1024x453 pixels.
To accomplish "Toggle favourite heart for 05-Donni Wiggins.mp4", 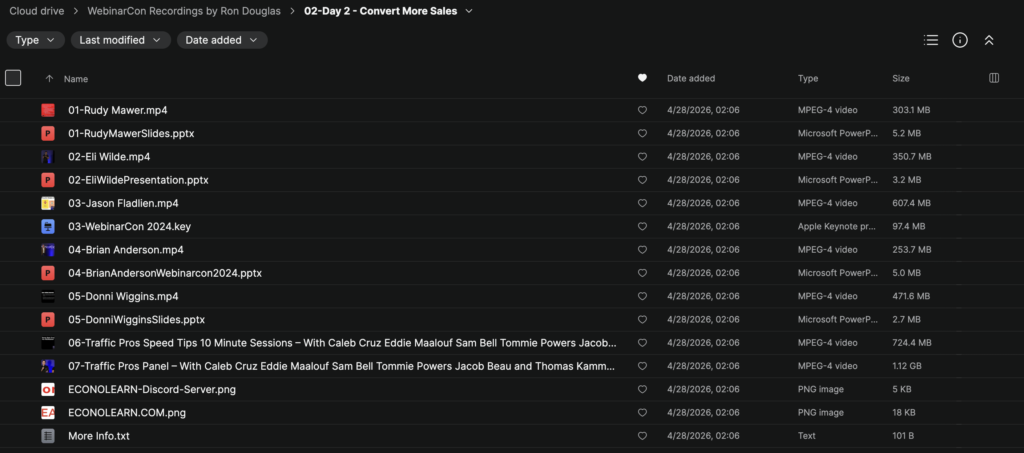I will 642,296.
